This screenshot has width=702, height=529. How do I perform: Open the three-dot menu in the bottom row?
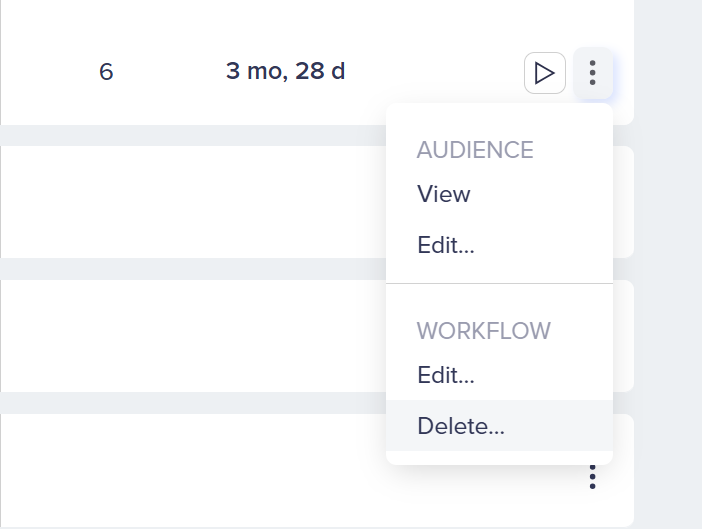click(x=593, y=478)
